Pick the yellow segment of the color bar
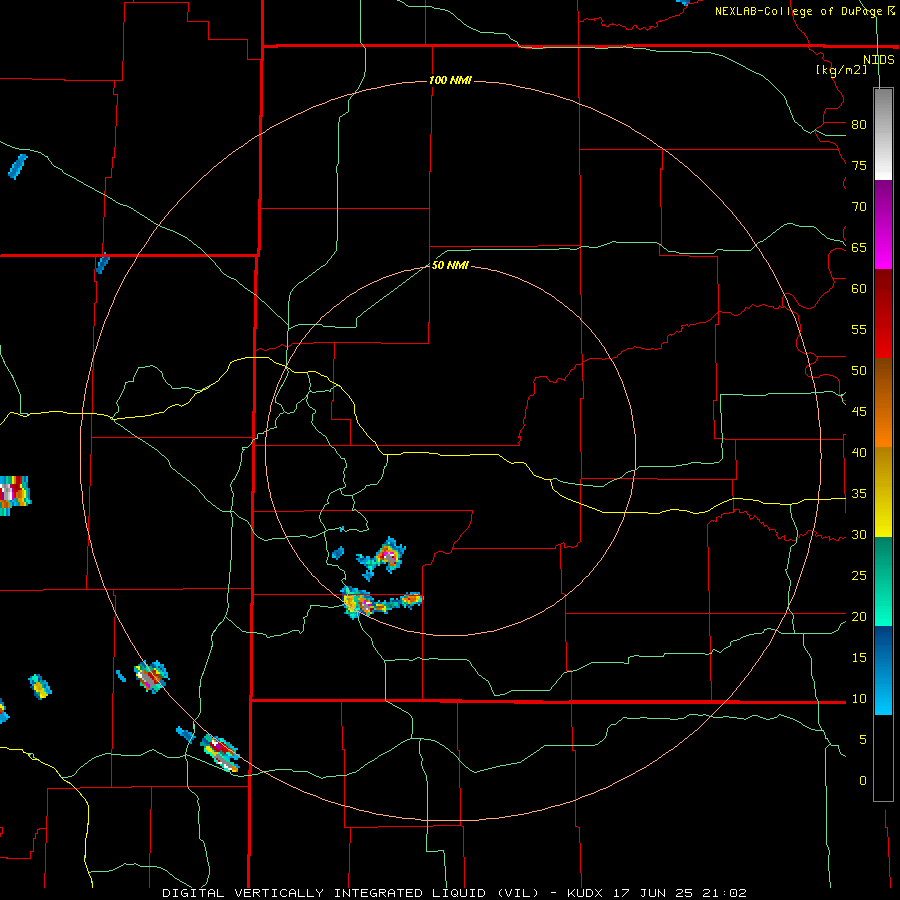The width and height of the screenshot is (900, 900). (x=883, y=492)
